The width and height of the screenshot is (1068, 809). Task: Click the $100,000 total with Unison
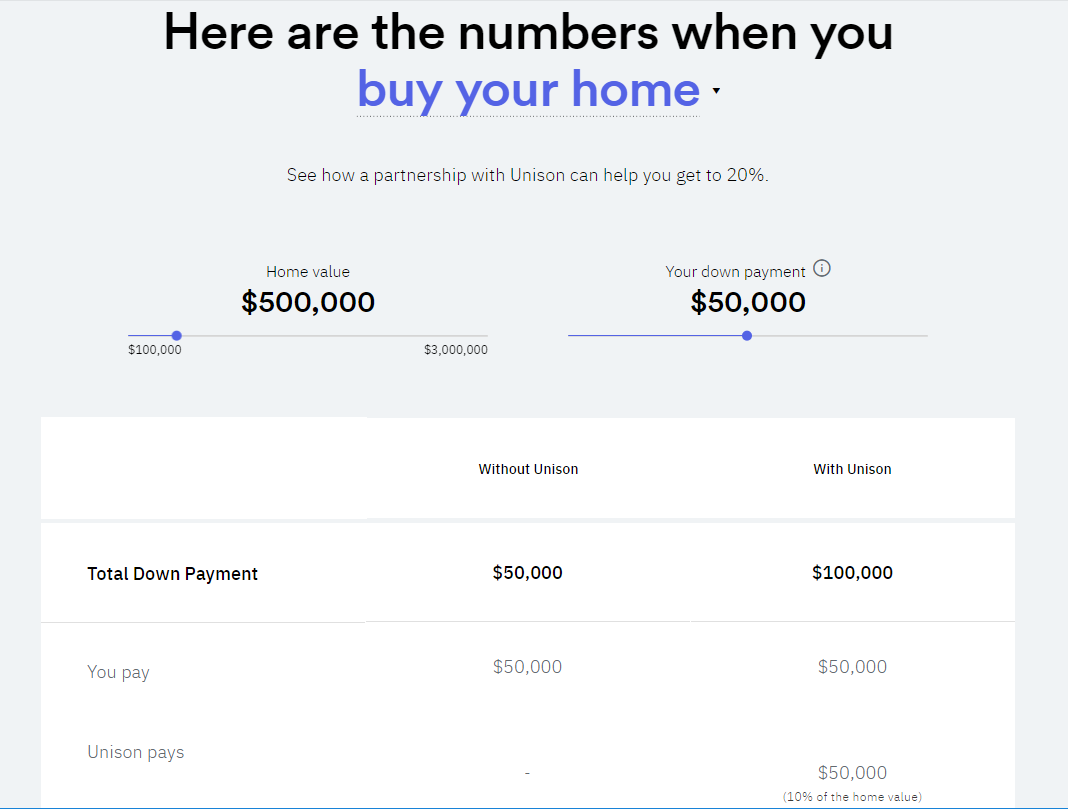pyautogui.click(x=852, y=573)
